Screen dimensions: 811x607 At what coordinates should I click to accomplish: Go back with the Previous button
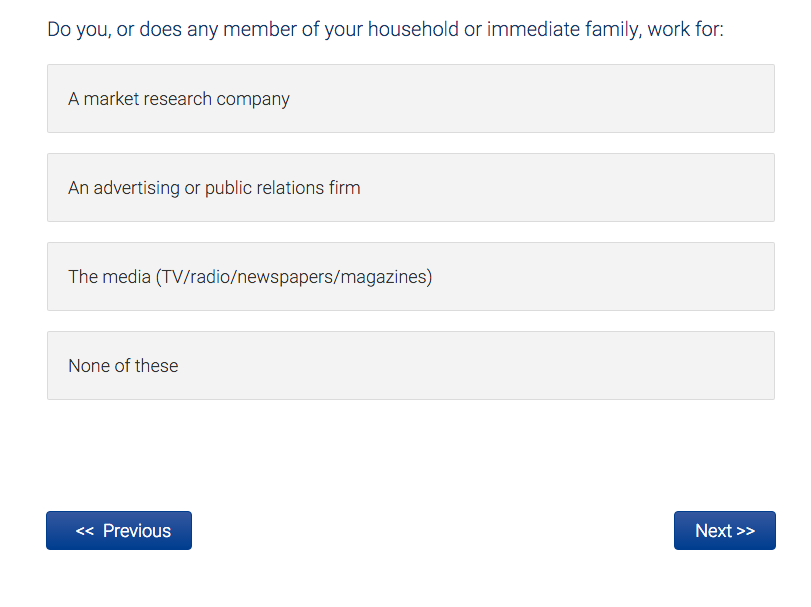tap(119, 531)
